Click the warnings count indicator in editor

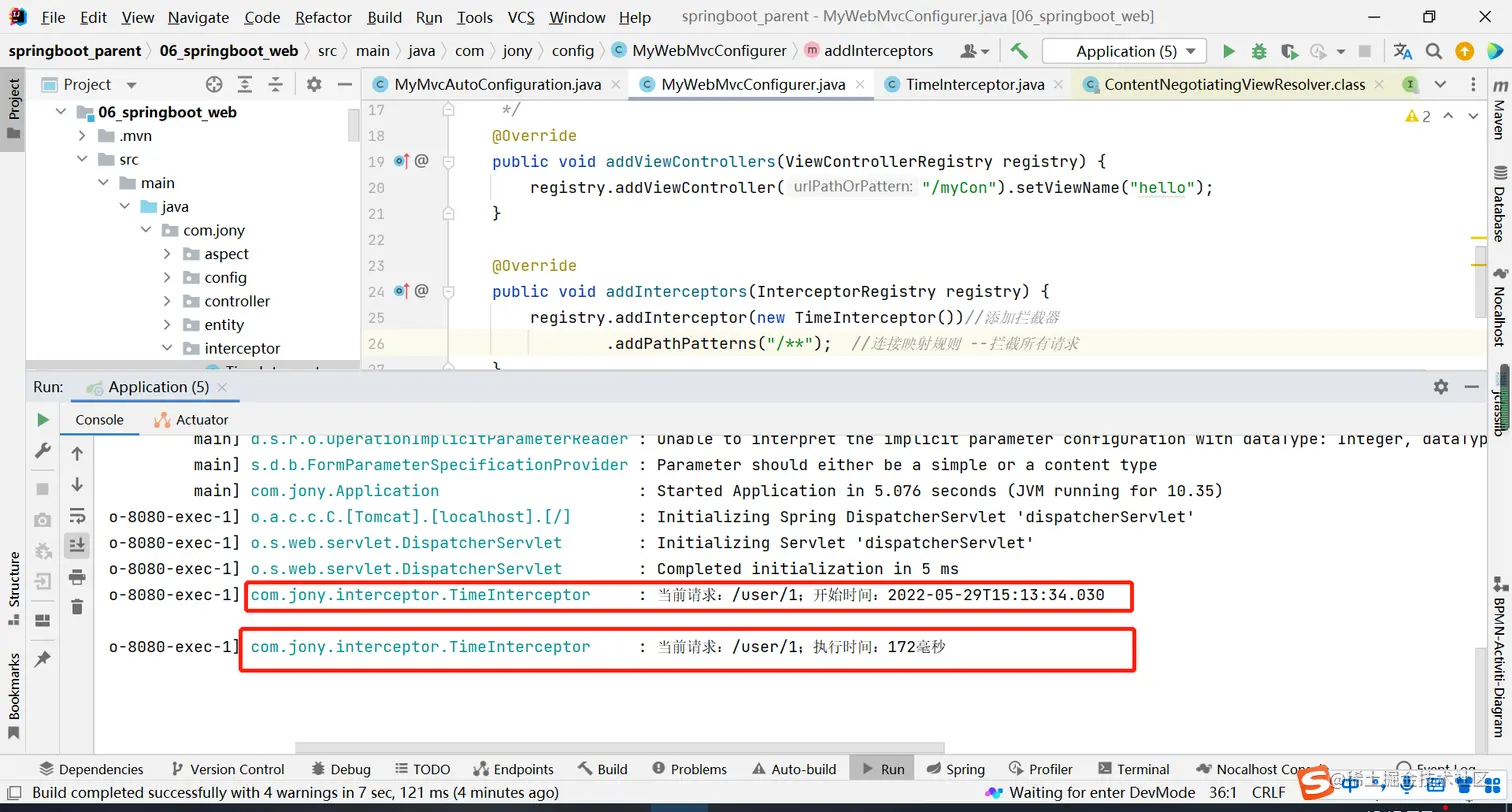point(1419,116)
